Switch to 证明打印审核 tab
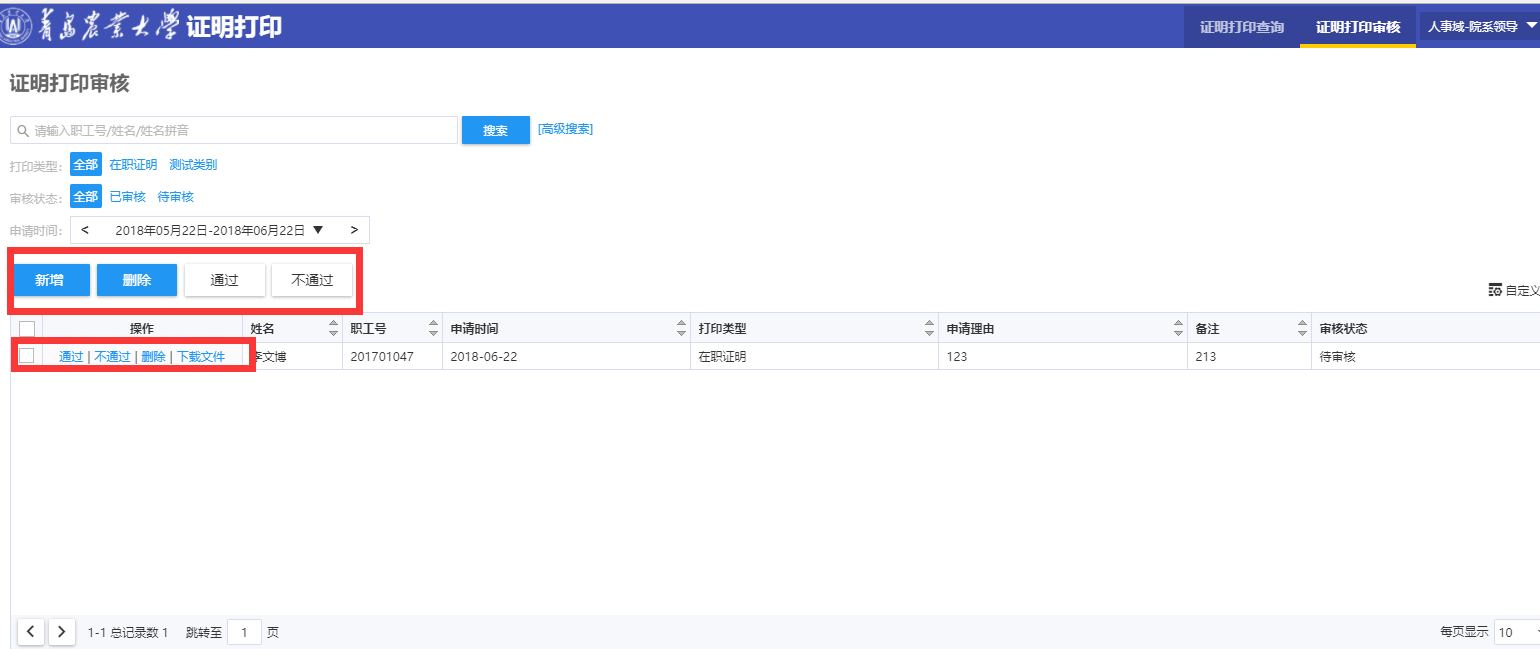 1358,27
